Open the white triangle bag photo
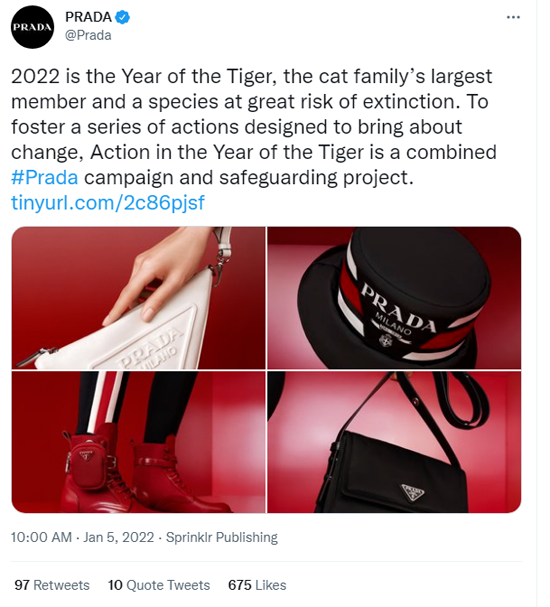 tap(138, 298)
